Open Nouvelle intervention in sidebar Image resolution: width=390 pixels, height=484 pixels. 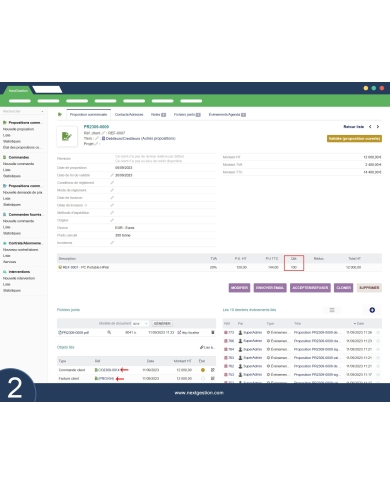[x=19, y=278]
